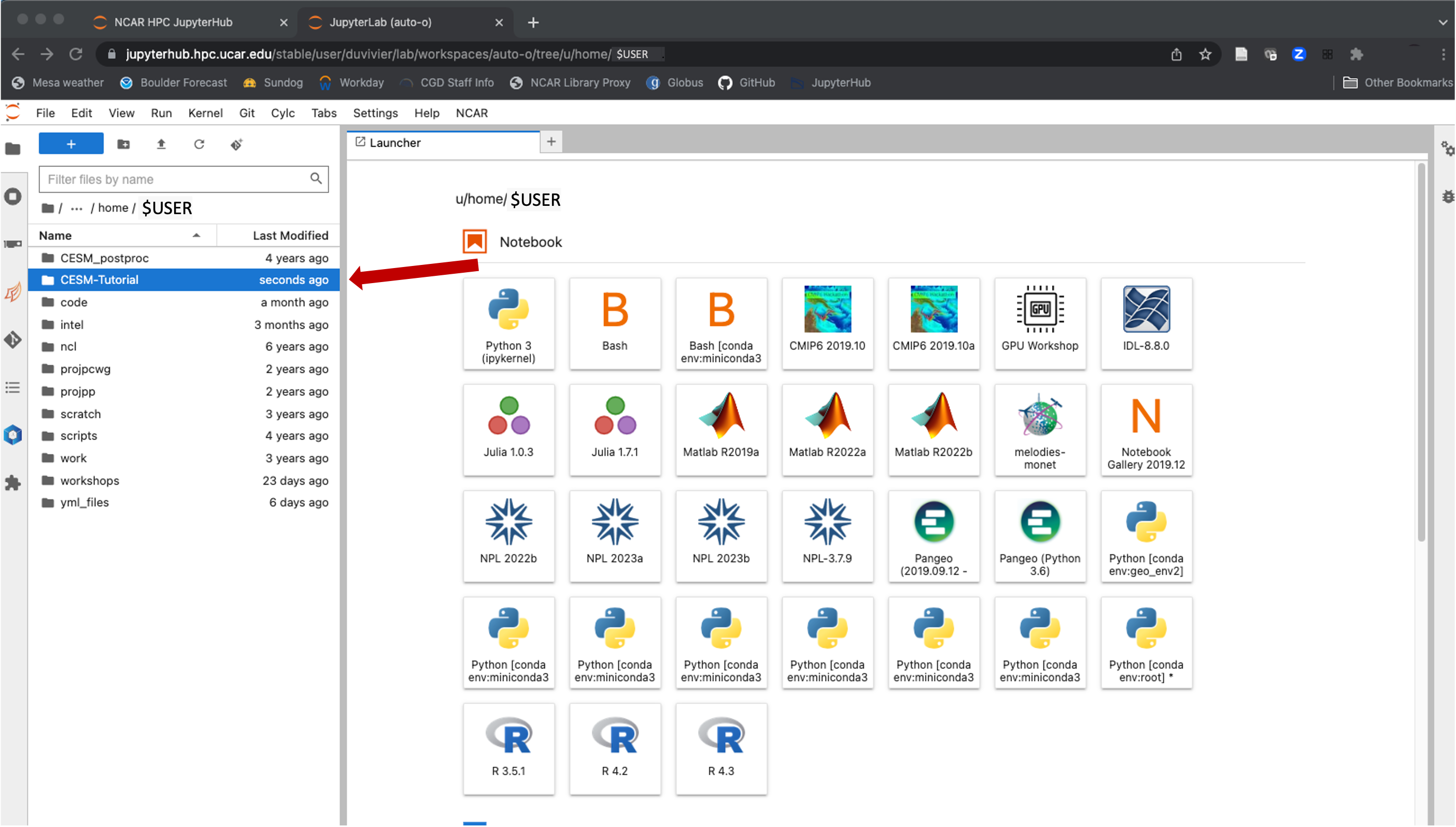Click the blue New Launcher plus button
1456x827 pixels.
coord(71,144)
